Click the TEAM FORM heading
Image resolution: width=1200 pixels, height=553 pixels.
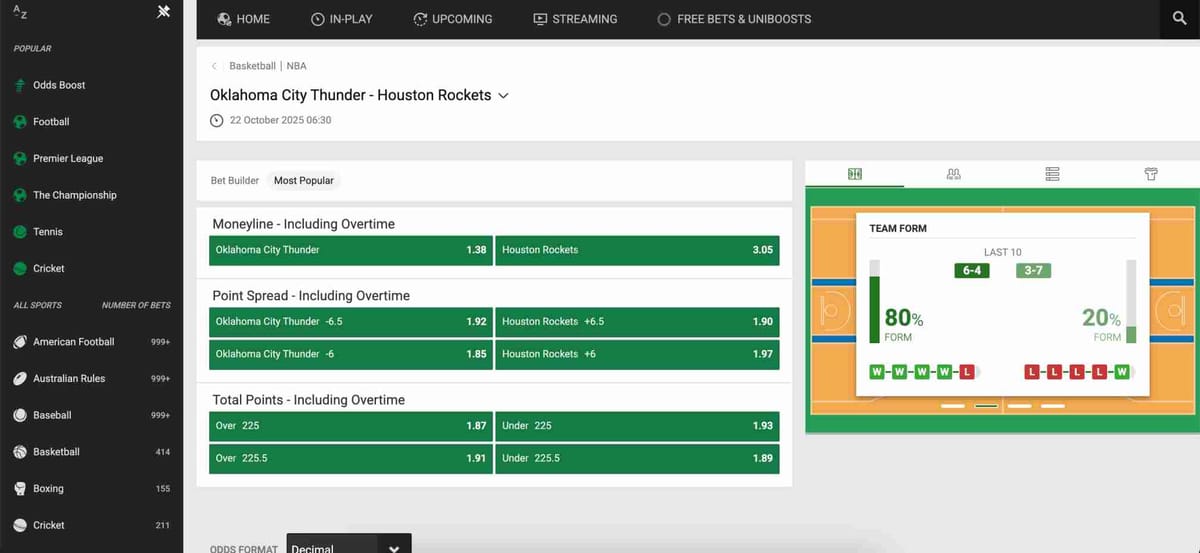pyautogui.click(x=898, y=229)
